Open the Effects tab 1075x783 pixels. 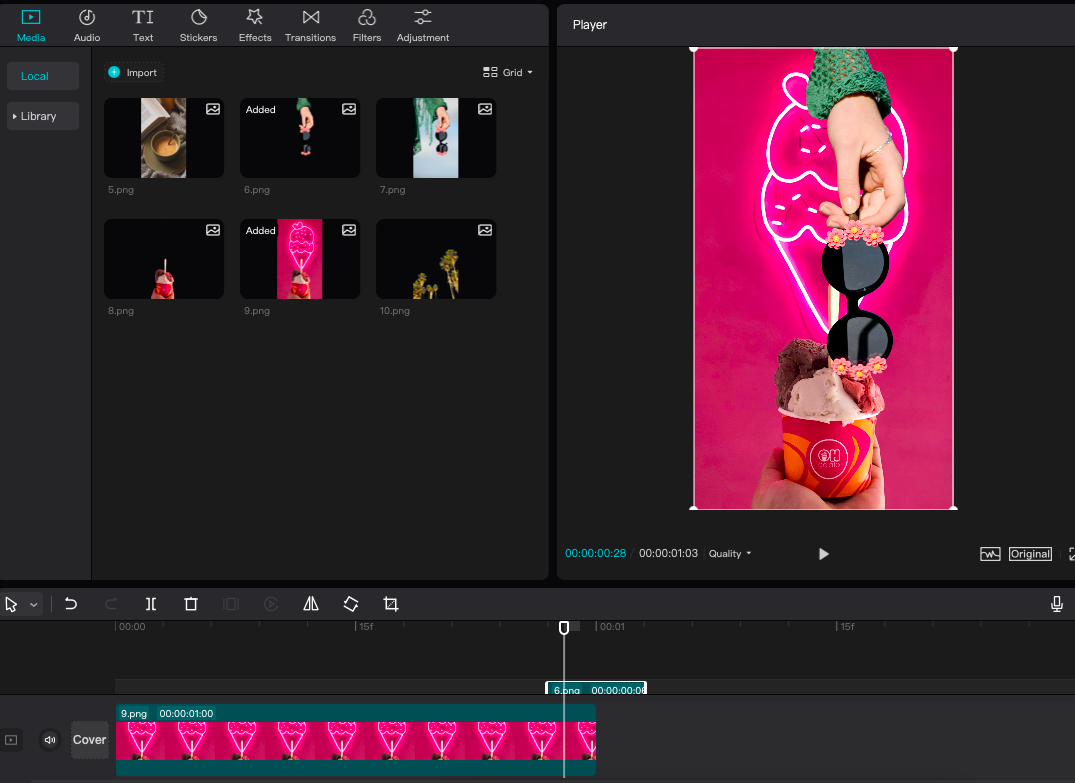pyautogui.click(x=254, y=25)
